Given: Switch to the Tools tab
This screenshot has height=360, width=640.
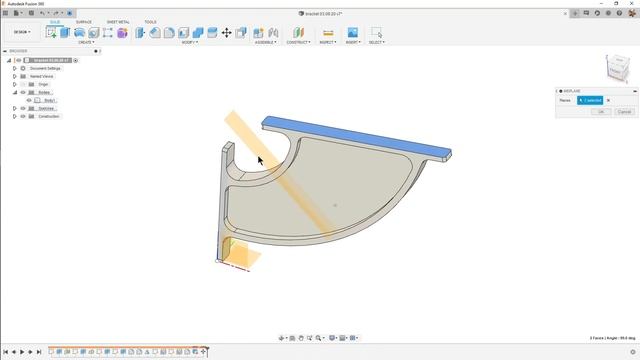Looking at the screenshot, I should [150, 22].
